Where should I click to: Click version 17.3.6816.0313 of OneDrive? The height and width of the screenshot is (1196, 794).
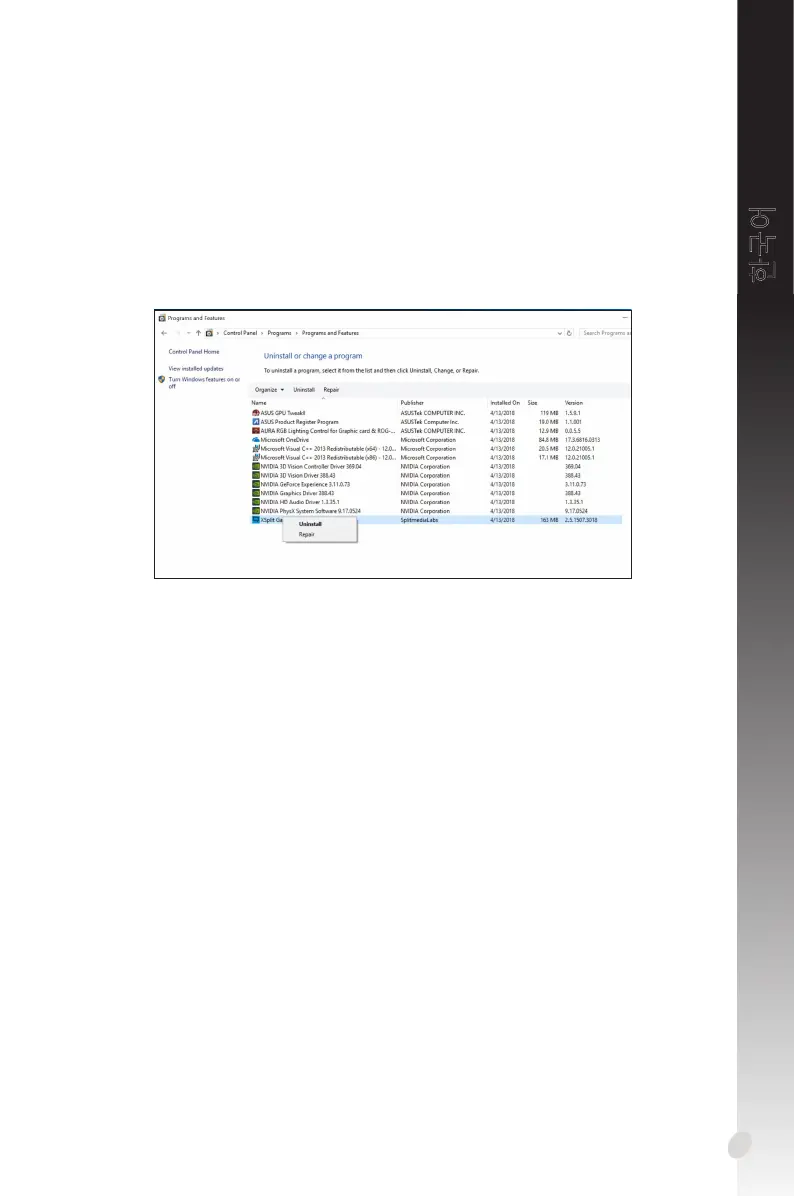tap(583, 440)
